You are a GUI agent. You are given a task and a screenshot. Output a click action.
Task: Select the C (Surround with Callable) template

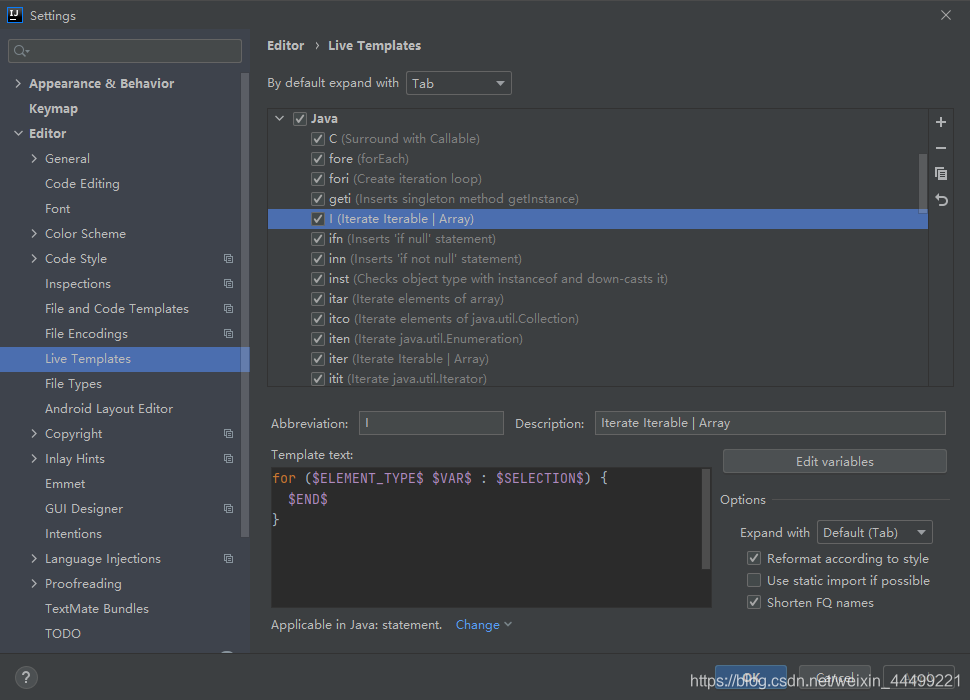coord(598,139)
